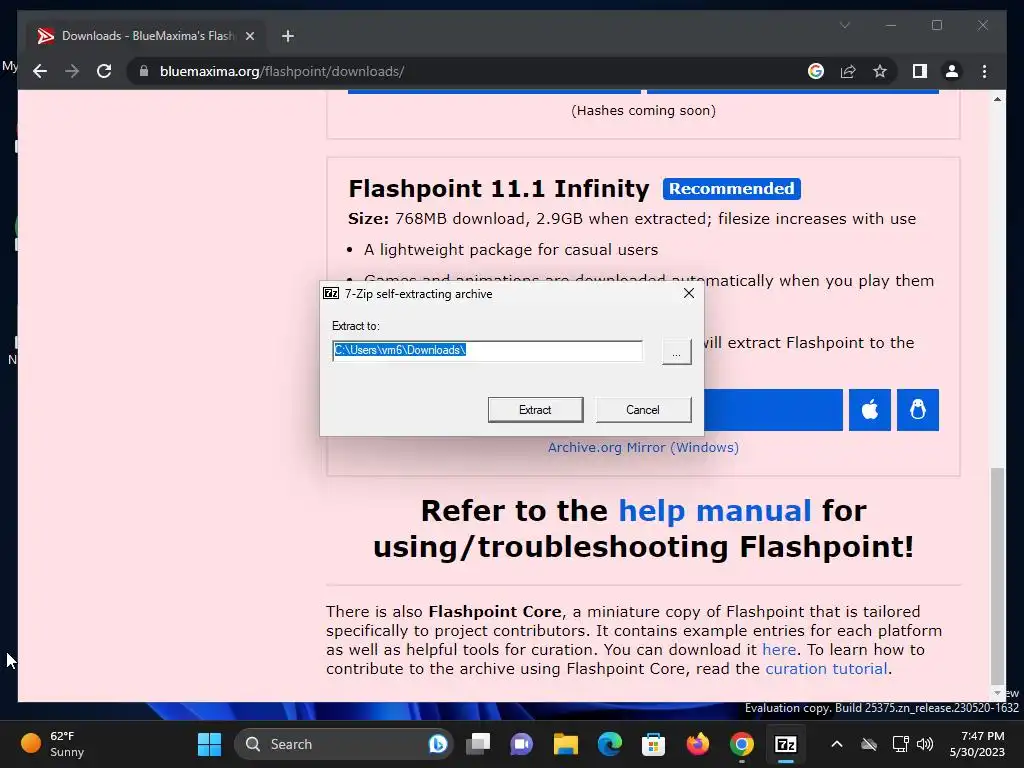Share this page icon
This screenshot has height=768, width=1024.
click(848, 71)
